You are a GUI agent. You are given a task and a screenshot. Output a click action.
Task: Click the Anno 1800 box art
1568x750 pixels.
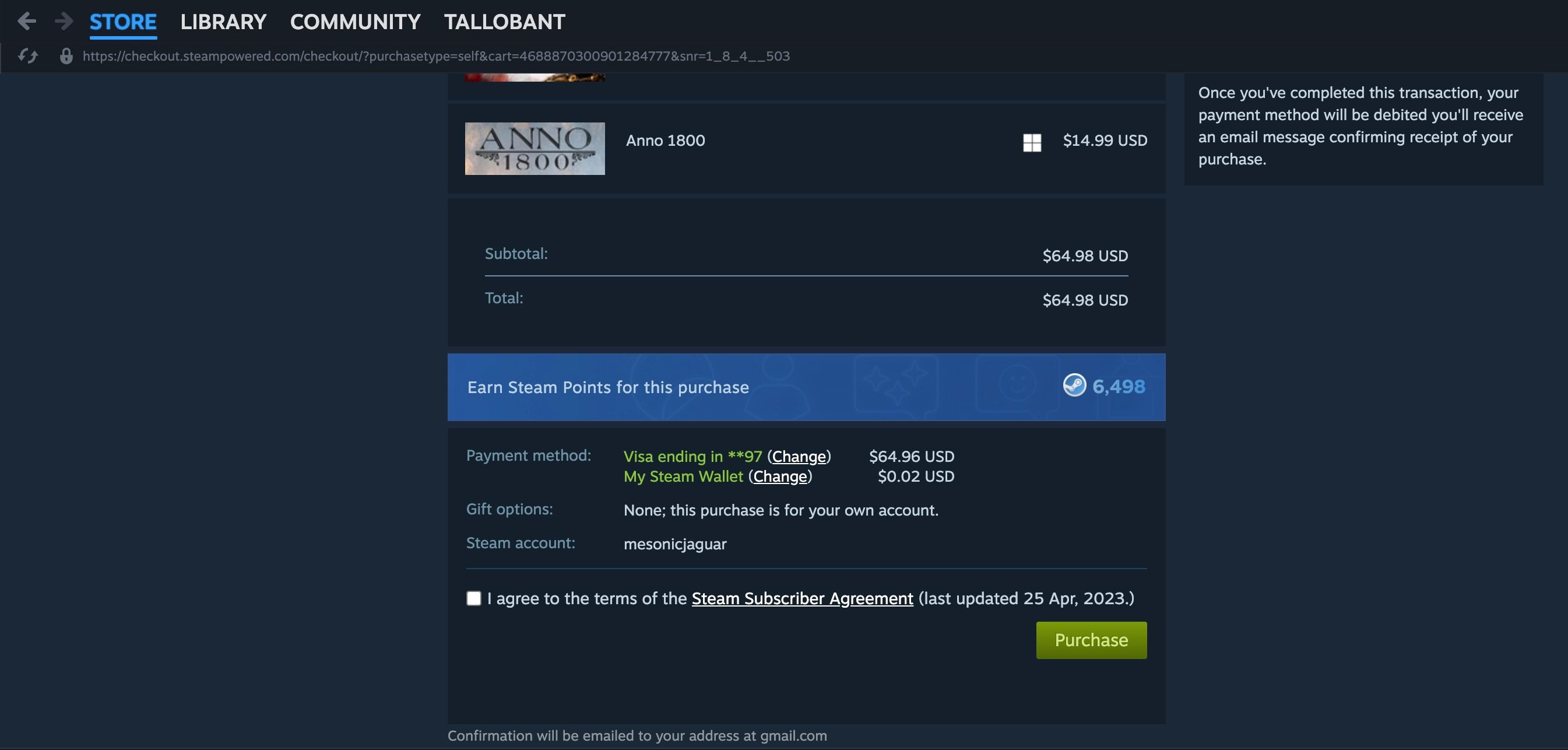(535, 148)
